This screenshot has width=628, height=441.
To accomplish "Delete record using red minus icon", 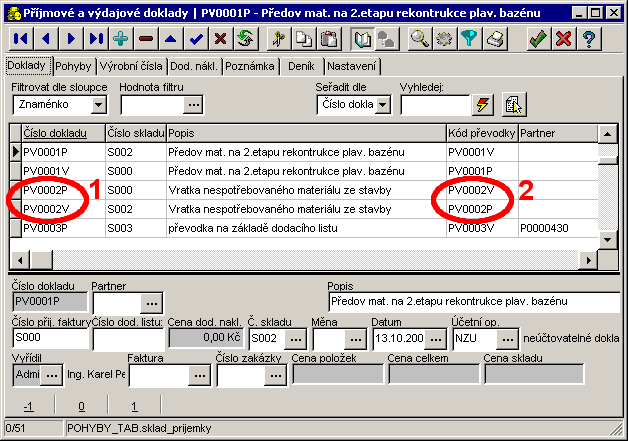I will click(x=146, y=40).
